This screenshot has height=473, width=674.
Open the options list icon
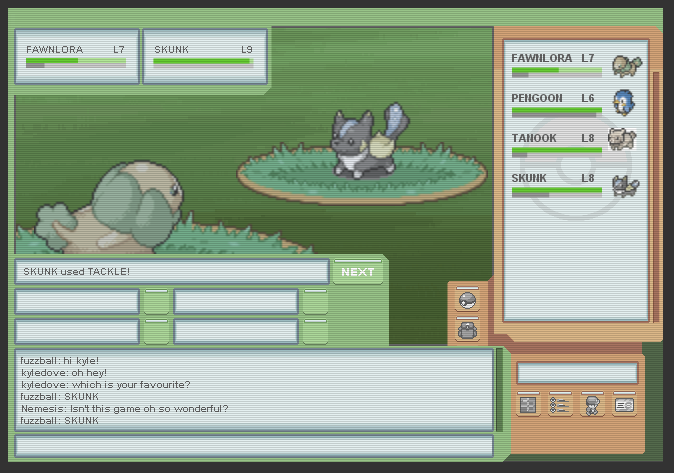tap(560, 405)
